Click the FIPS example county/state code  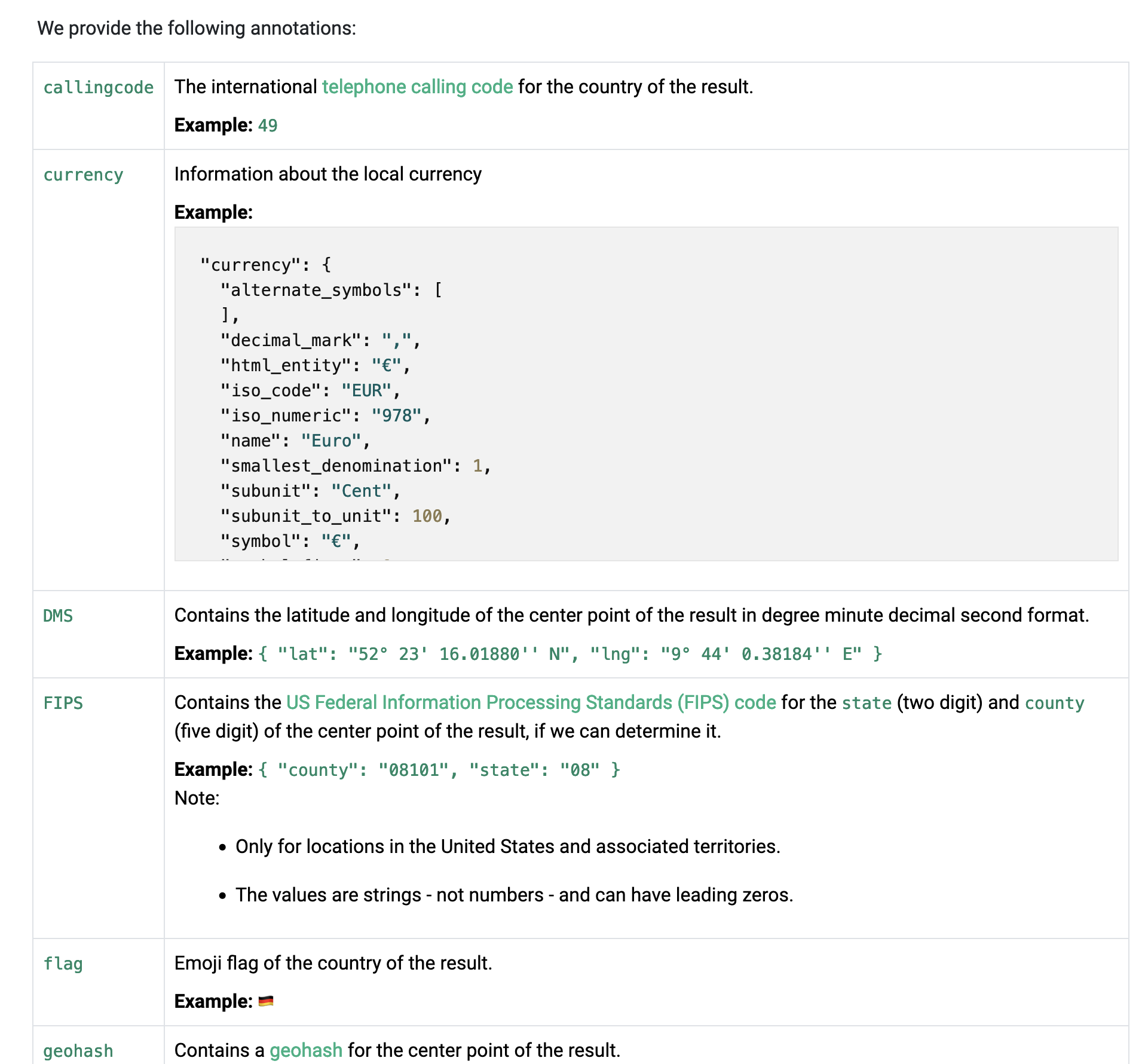(x=439, y=770)
